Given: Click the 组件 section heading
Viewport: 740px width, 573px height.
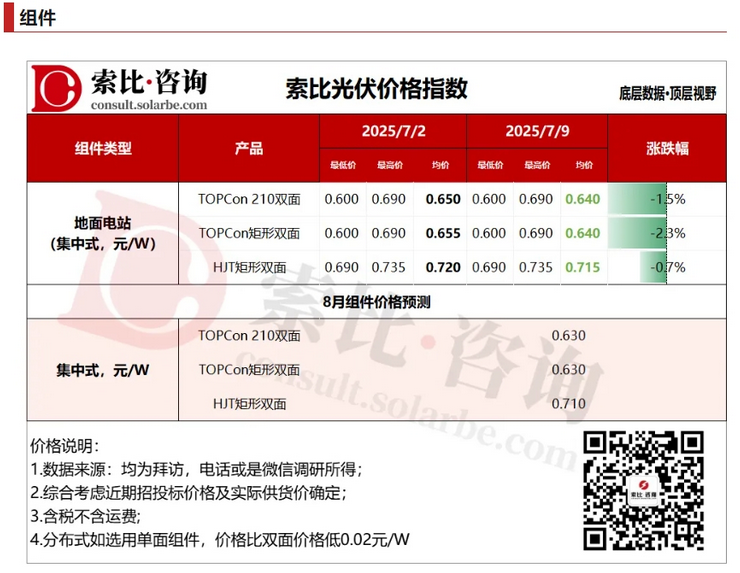Looking at the screenshot, I should 37,18.
